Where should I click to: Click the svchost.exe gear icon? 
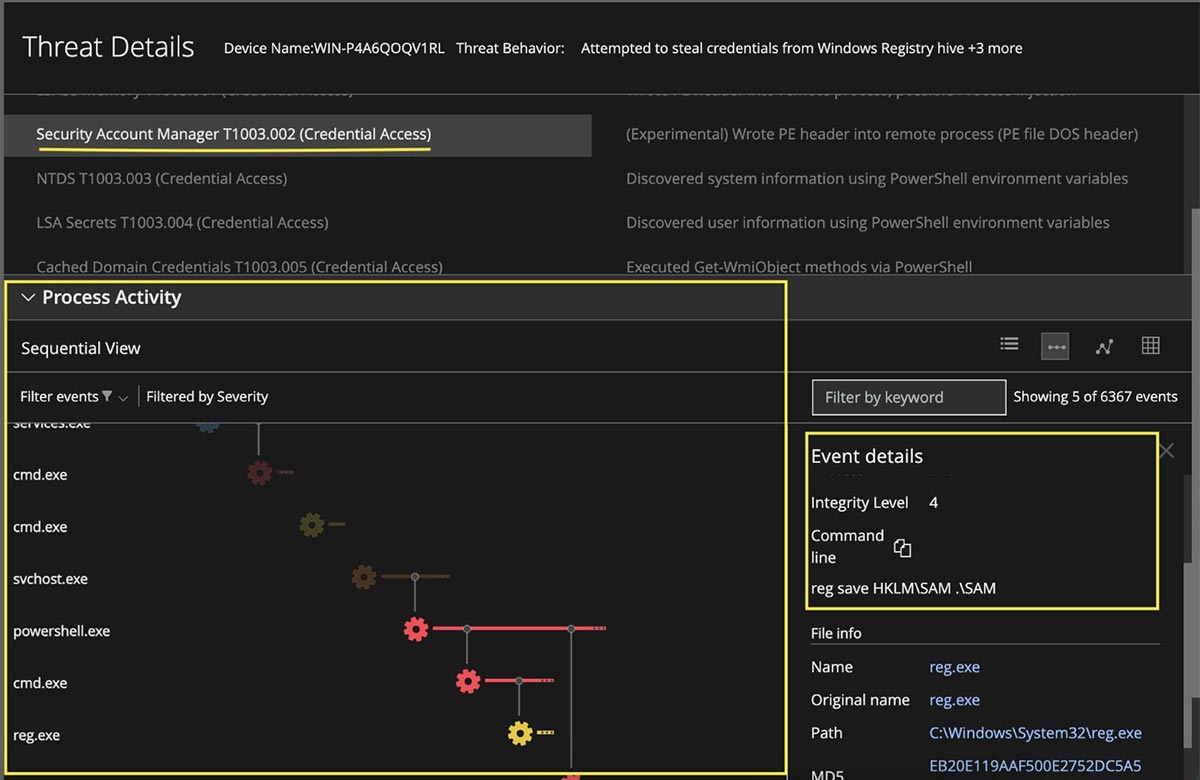[x=364, y=577]
